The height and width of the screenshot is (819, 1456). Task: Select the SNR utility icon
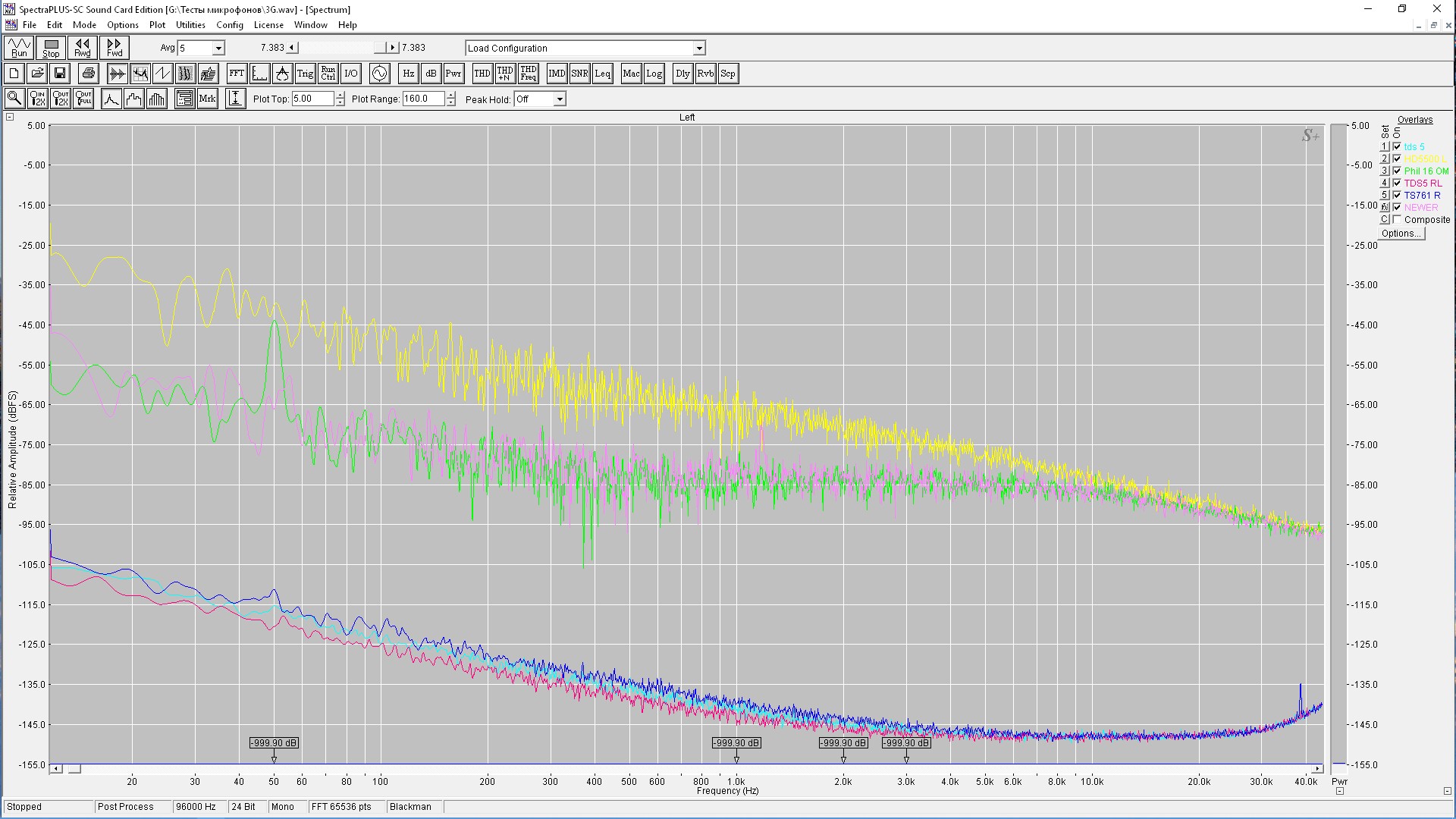(x=579, y=74)
